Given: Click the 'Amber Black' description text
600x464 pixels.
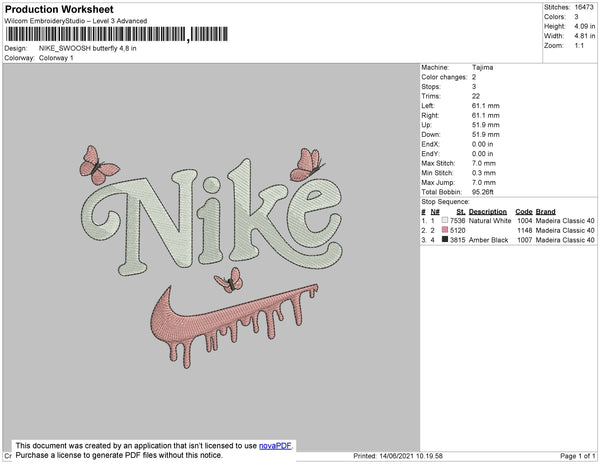Looking at the screenshot, I should pos(488,240).
